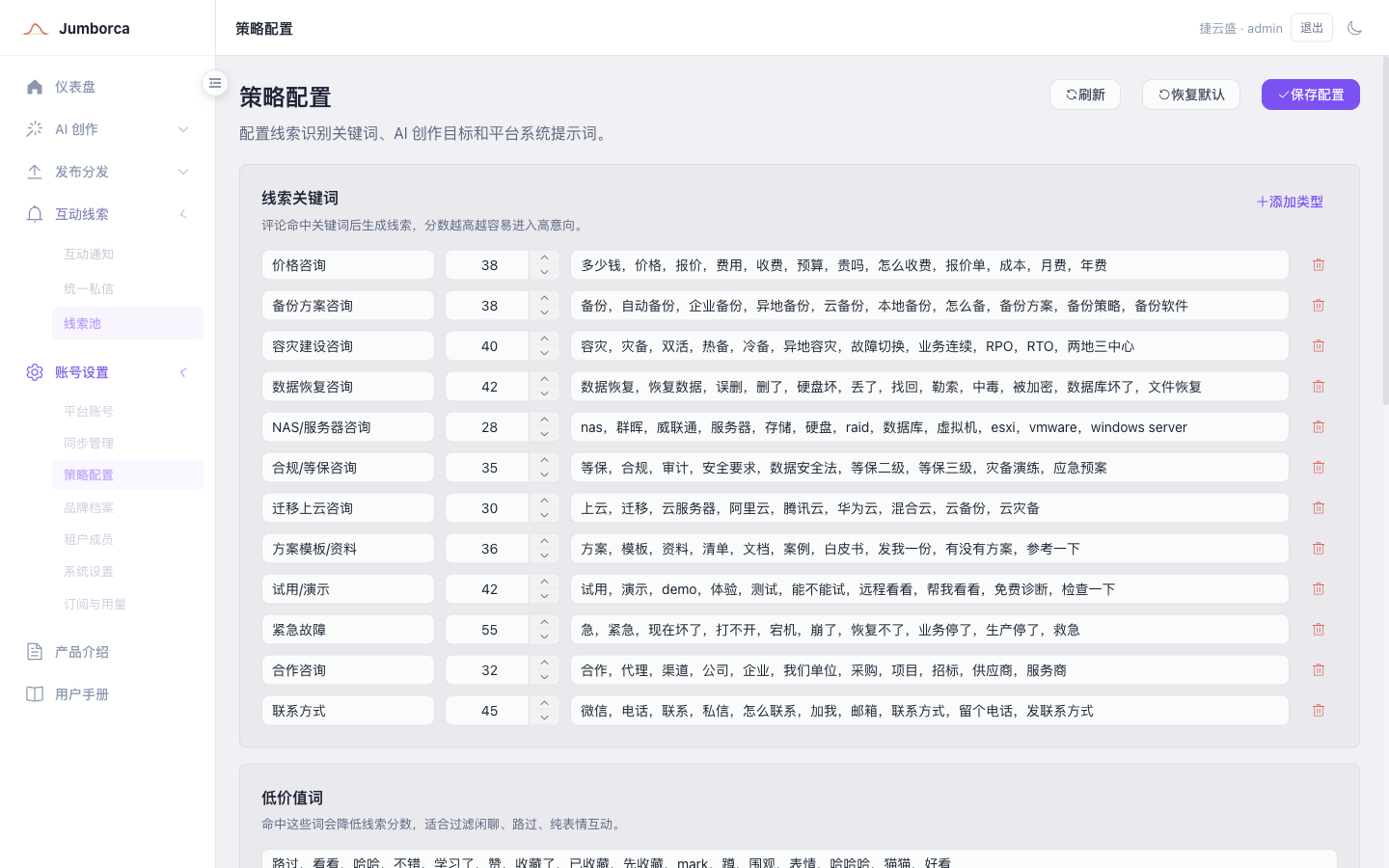1389x868 pixels.
Task: Delete the 方案模板/资料 keyword row
Action: click(1319, 549)
